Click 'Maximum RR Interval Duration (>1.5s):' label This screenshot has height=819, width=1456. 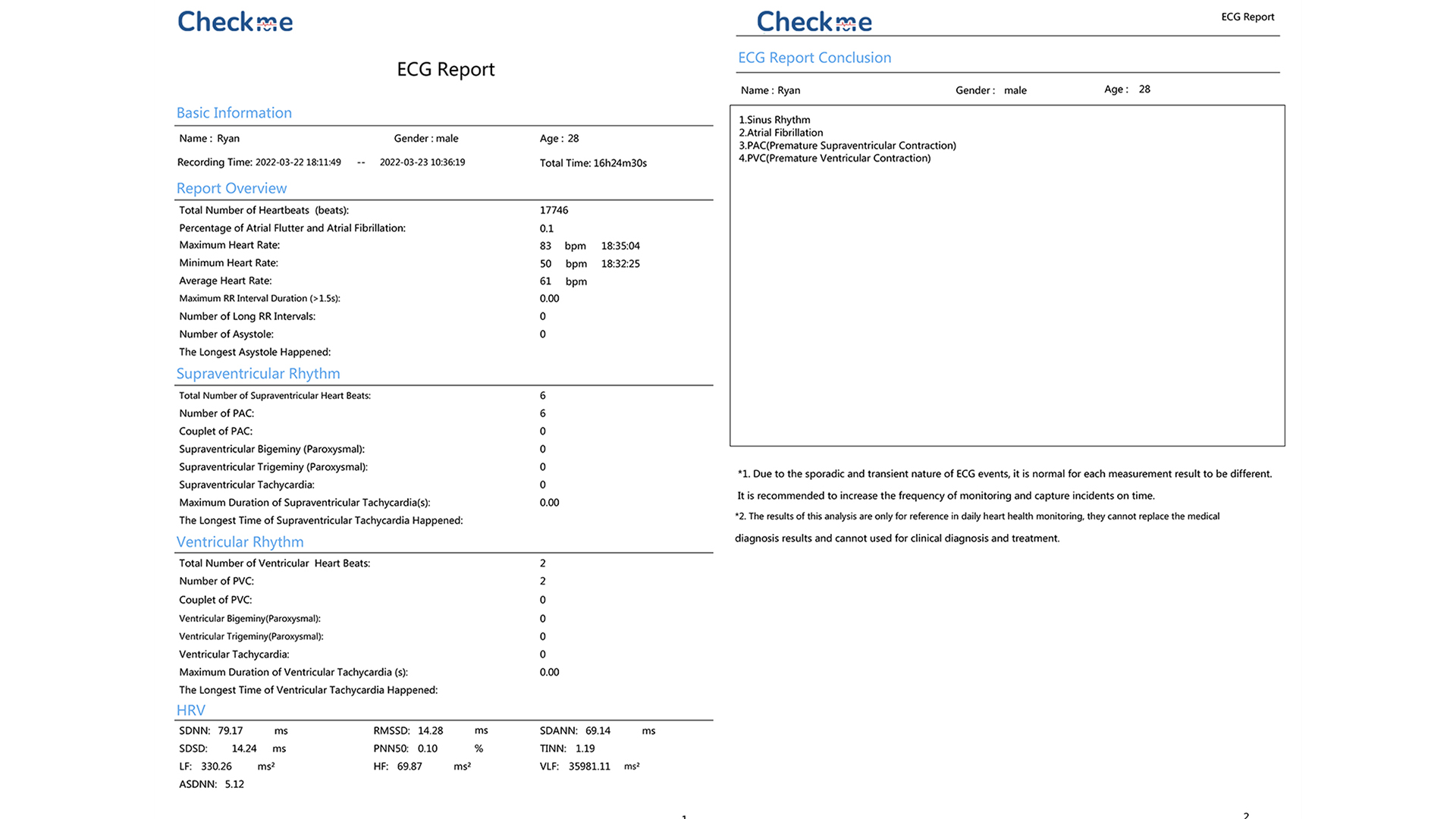click(259, 299)
